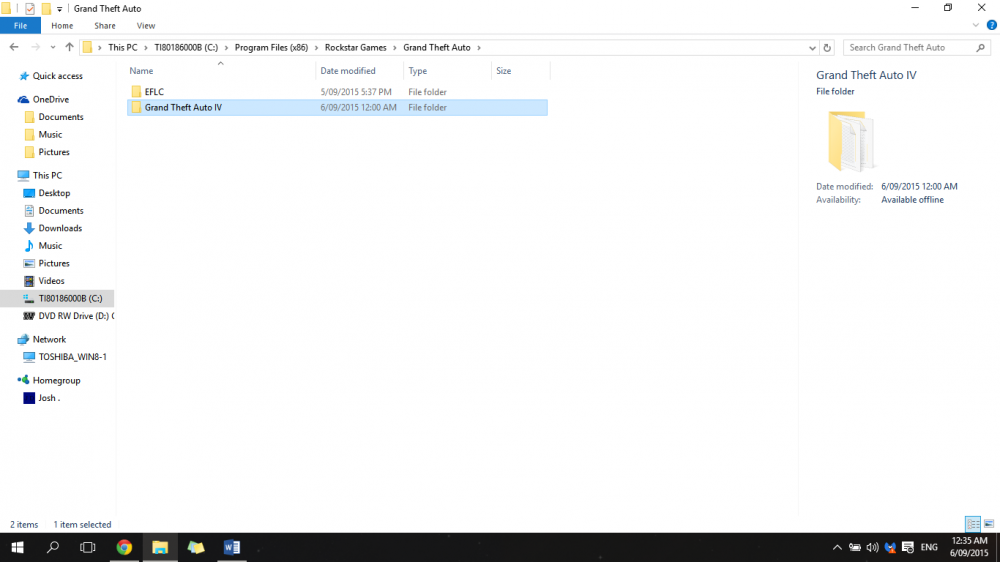1000x562 pixels.
Task: Click the taskbar Search icon
Action: point(53,547)
